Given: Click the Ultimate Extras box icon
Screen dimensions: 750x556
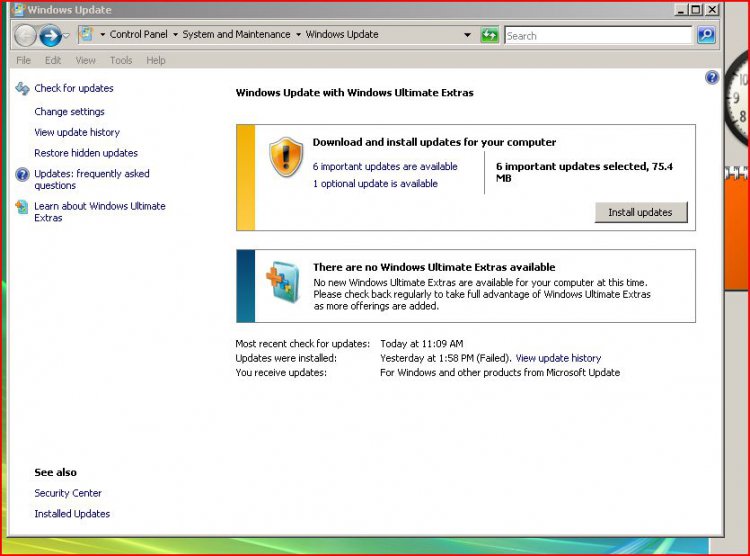Looking at the screenshot, I should 283,282.
